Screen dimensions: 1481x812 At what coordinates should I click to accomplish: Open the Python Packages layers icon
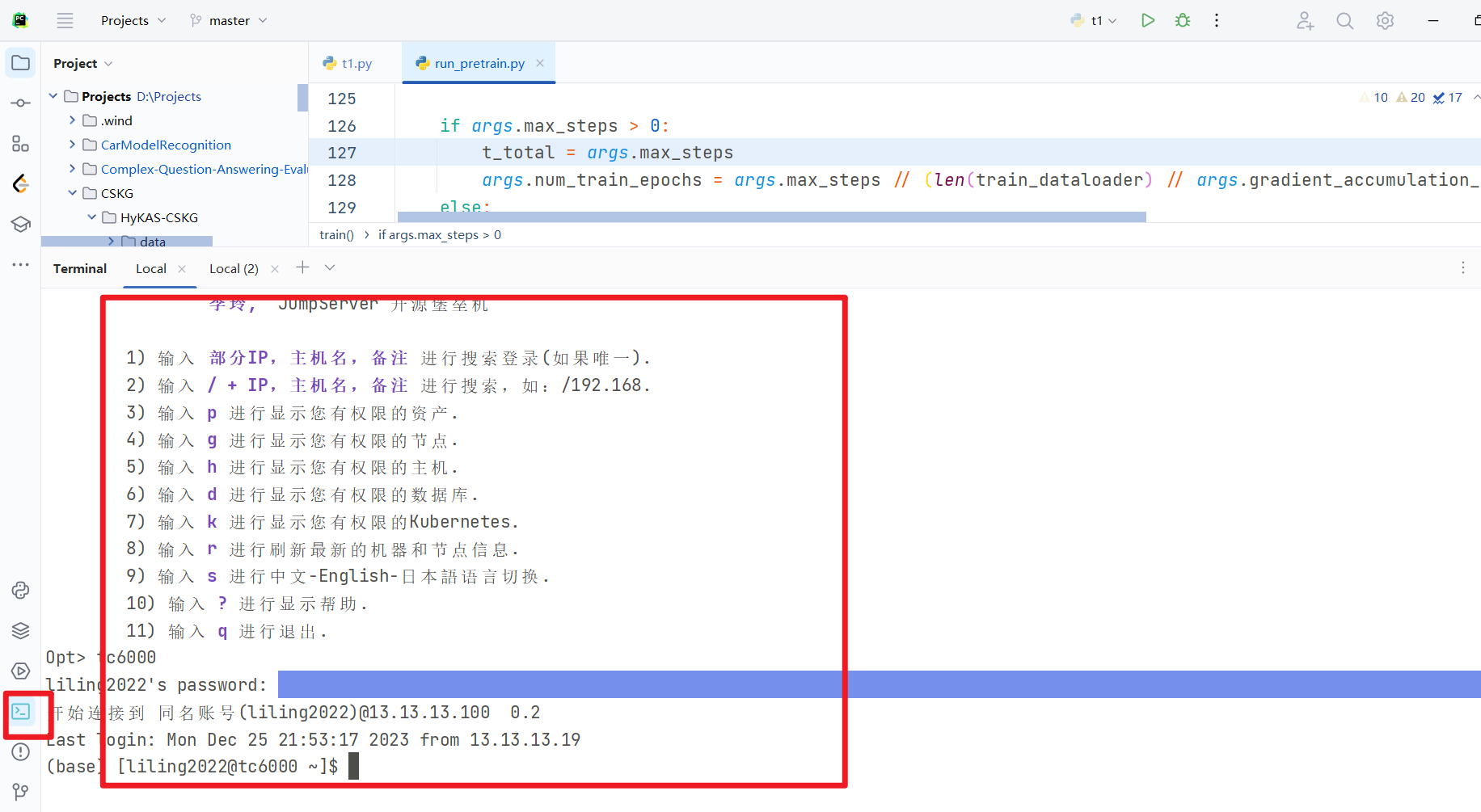(x=21, y=631)
